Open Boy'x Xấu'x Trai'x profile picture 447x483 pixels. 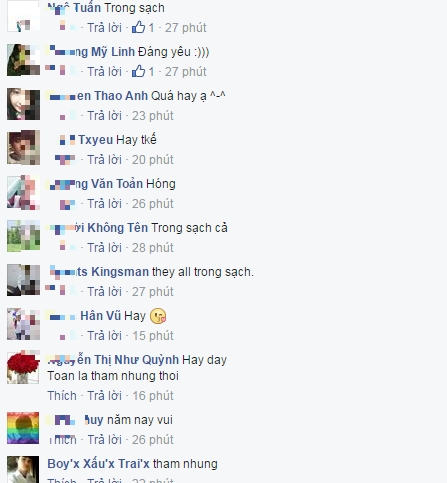(23, 469)
